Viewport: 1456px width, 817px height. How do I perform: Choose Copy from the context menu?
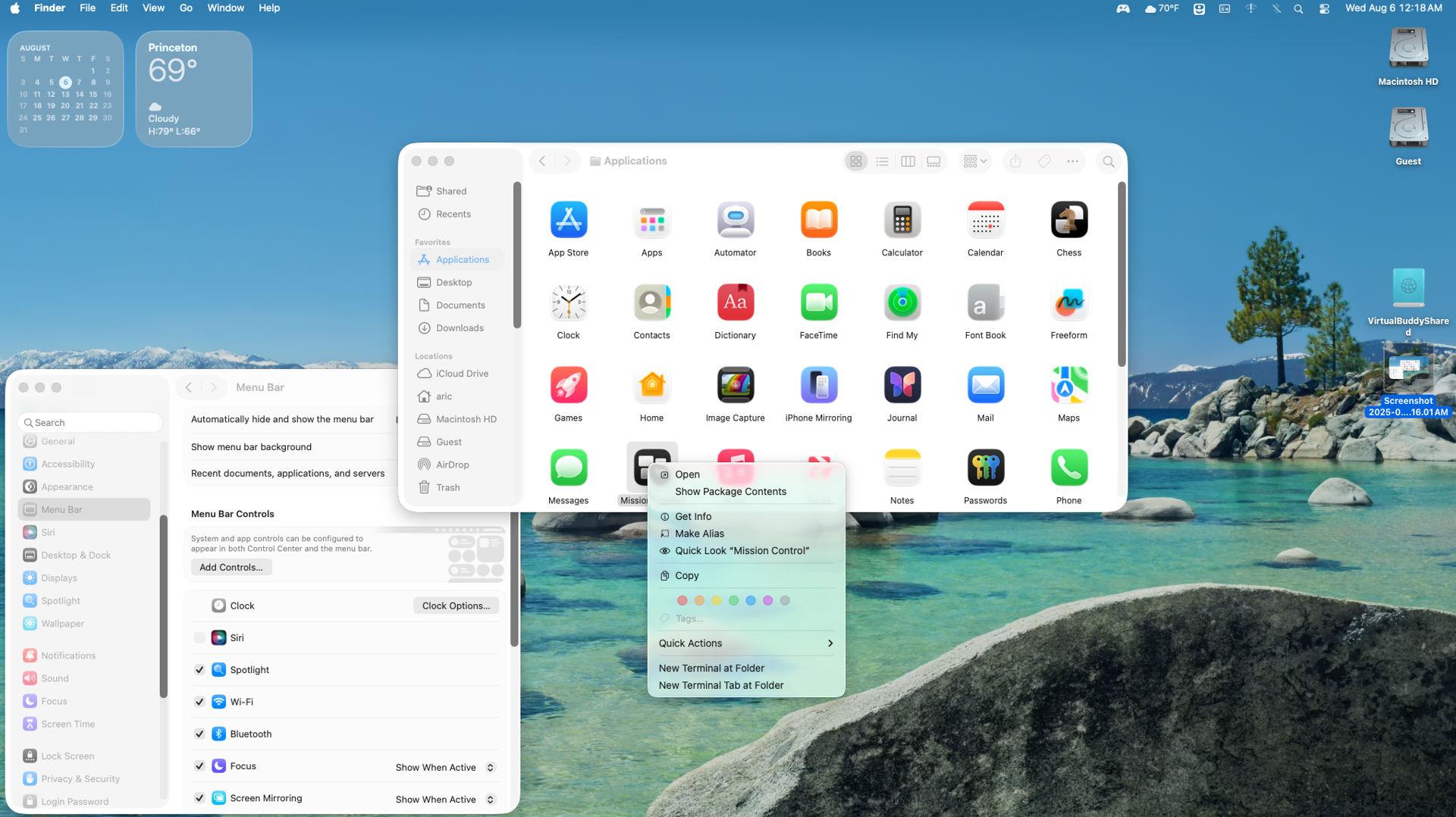746,576
